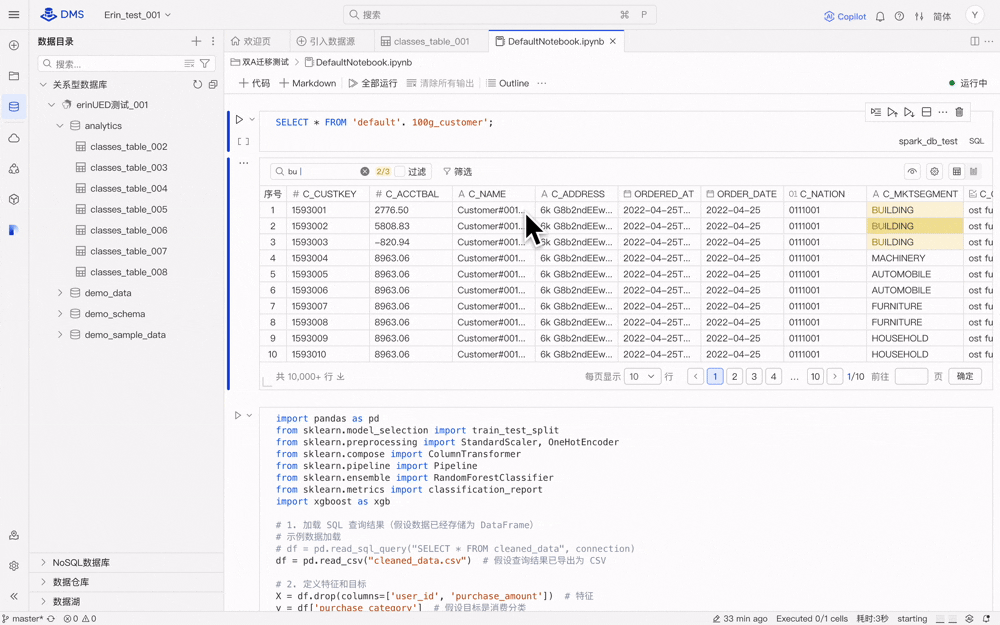Sort by the C_MKTSEGMENT column header
1000x625 pixels.
[x=914, y=194]
